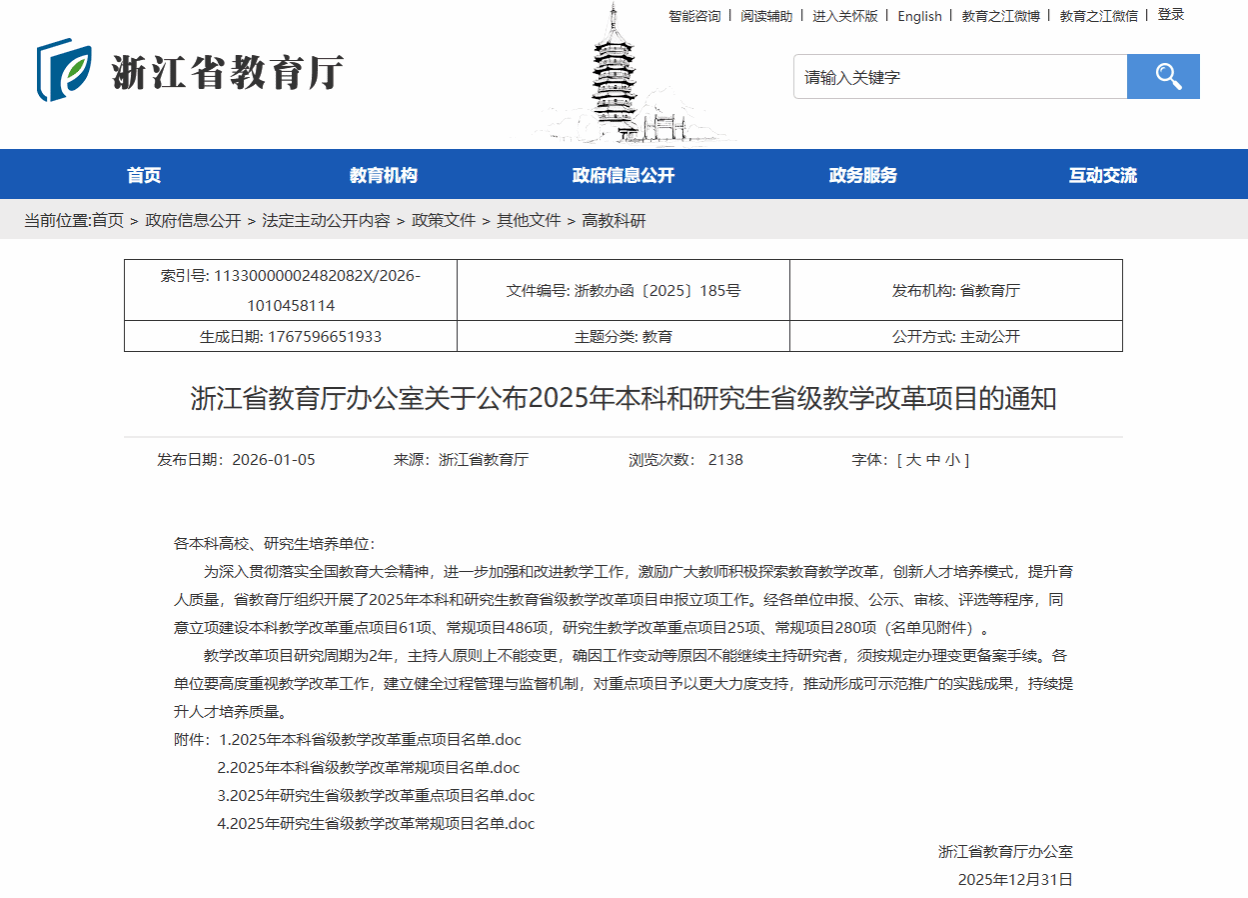Switch to the English version
The height and width of the screenshot is (898, 1248).
click(919, 16)
